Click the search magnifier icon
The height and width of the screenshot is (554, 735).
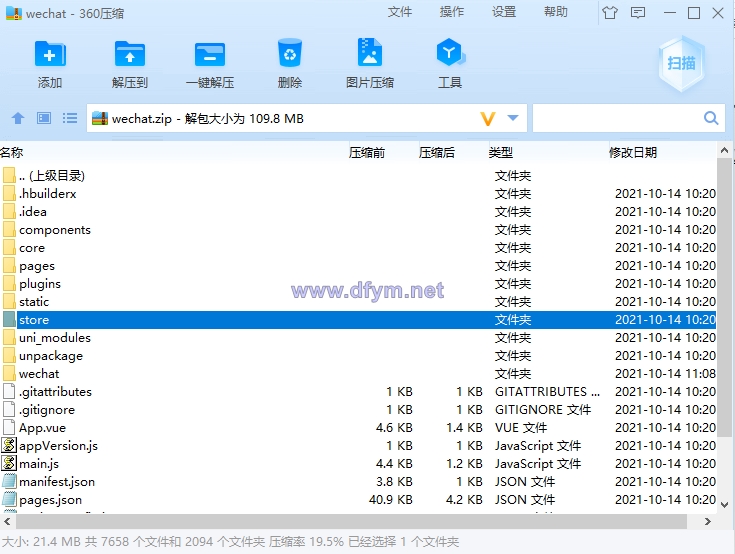click(711, 118)
